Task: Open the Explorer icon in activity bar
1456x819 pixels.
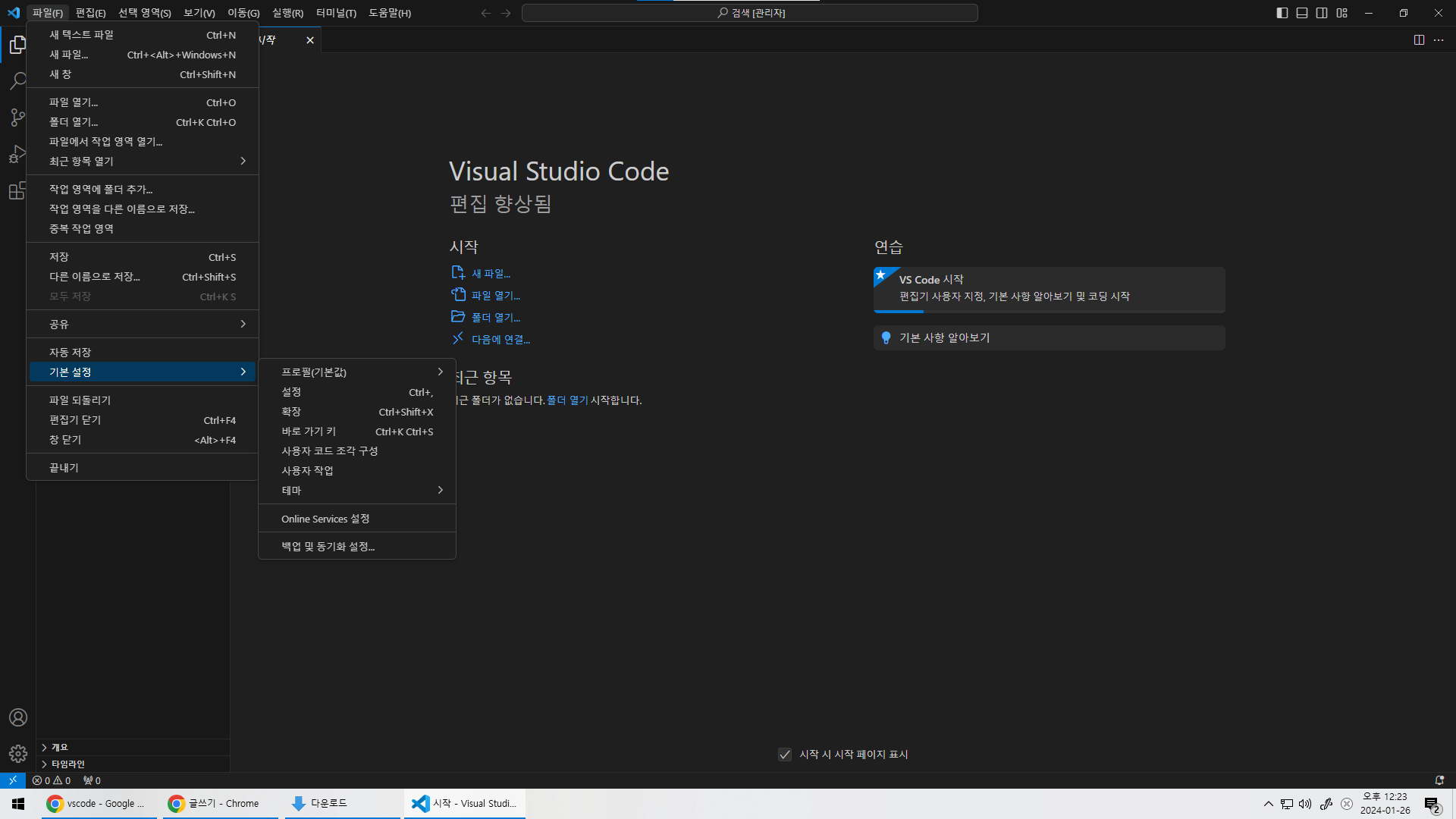Action: 17,45
